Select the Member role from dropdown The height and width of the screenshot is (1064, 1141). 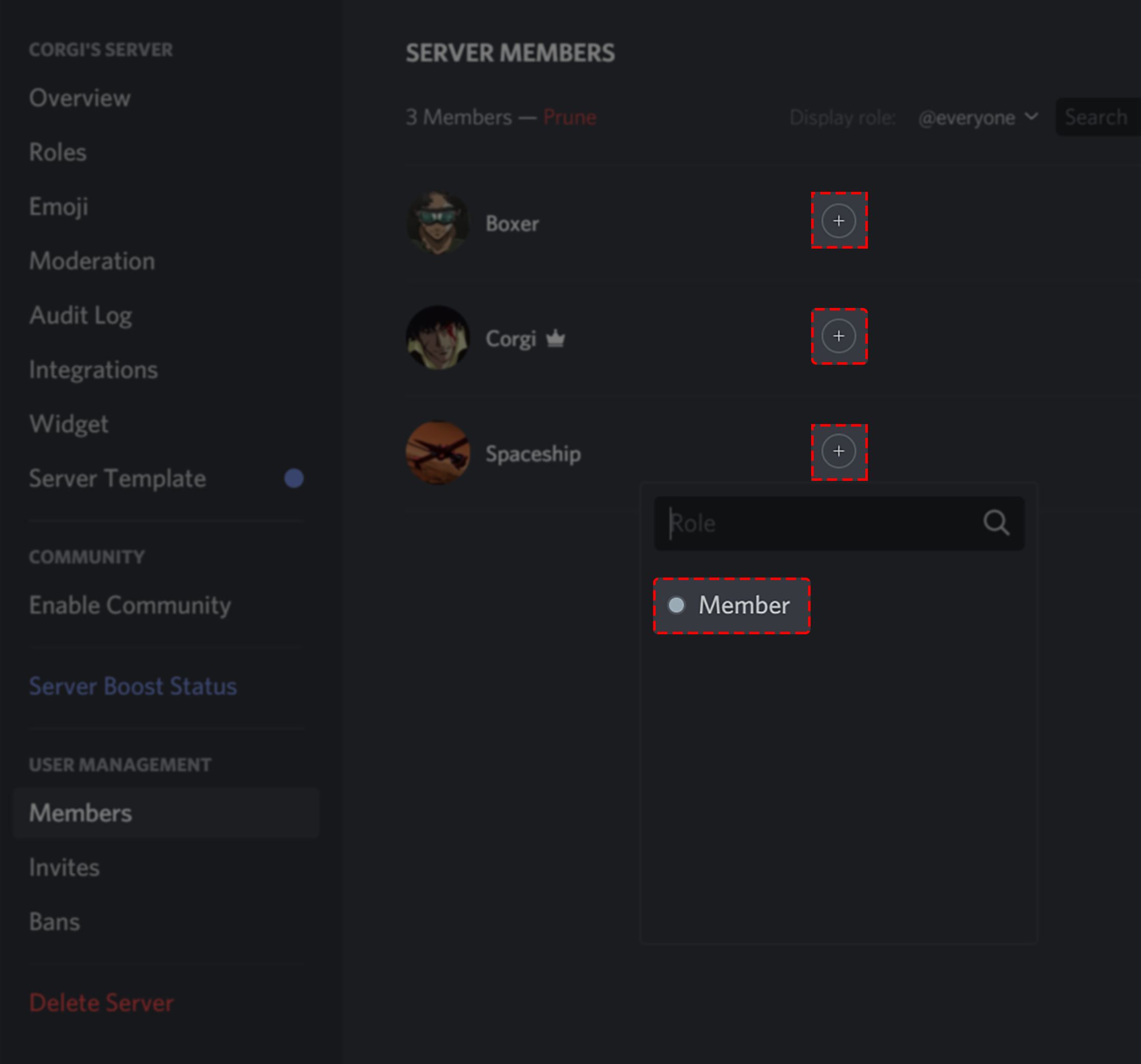point(732,604)
